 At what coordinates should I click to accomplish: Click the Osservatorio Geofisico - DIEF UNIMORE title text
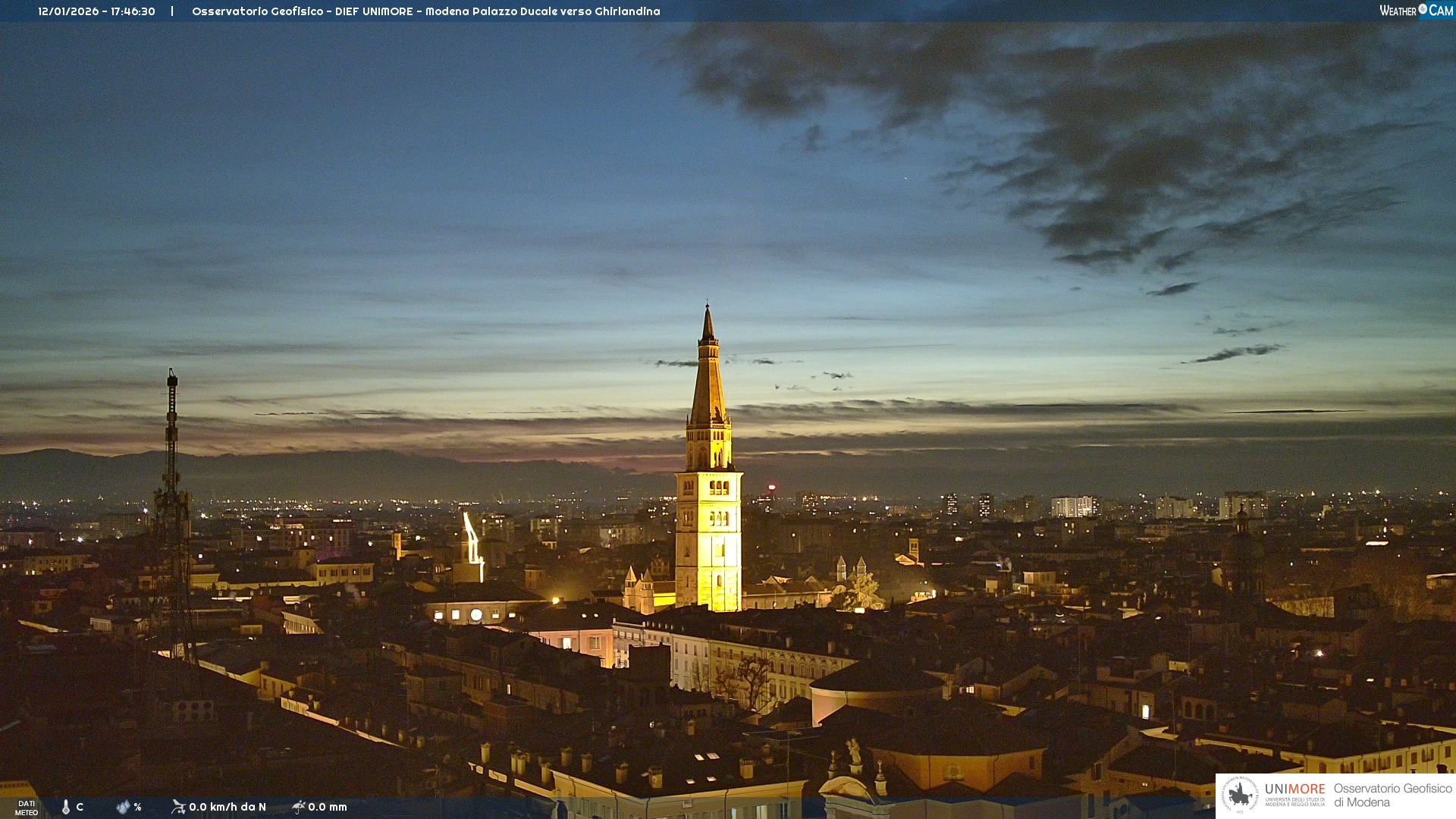[425, 11]
